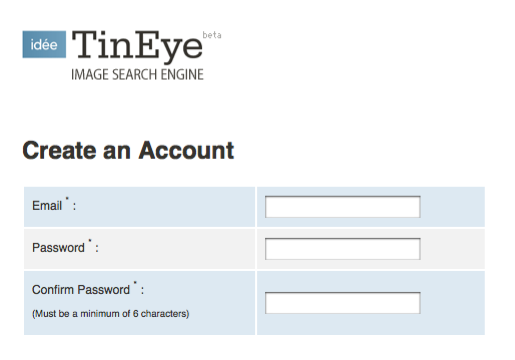515x360 pixels.
Task: Click the blue idée logo badge
Action: click(x=44, y=44)
